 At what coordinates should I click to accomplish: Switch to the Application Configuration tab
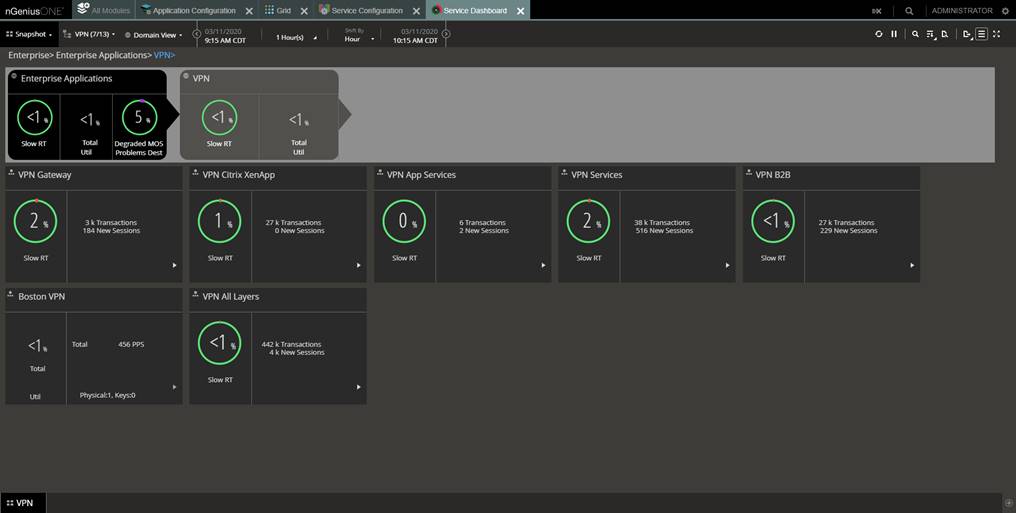[x=193, y=11]
